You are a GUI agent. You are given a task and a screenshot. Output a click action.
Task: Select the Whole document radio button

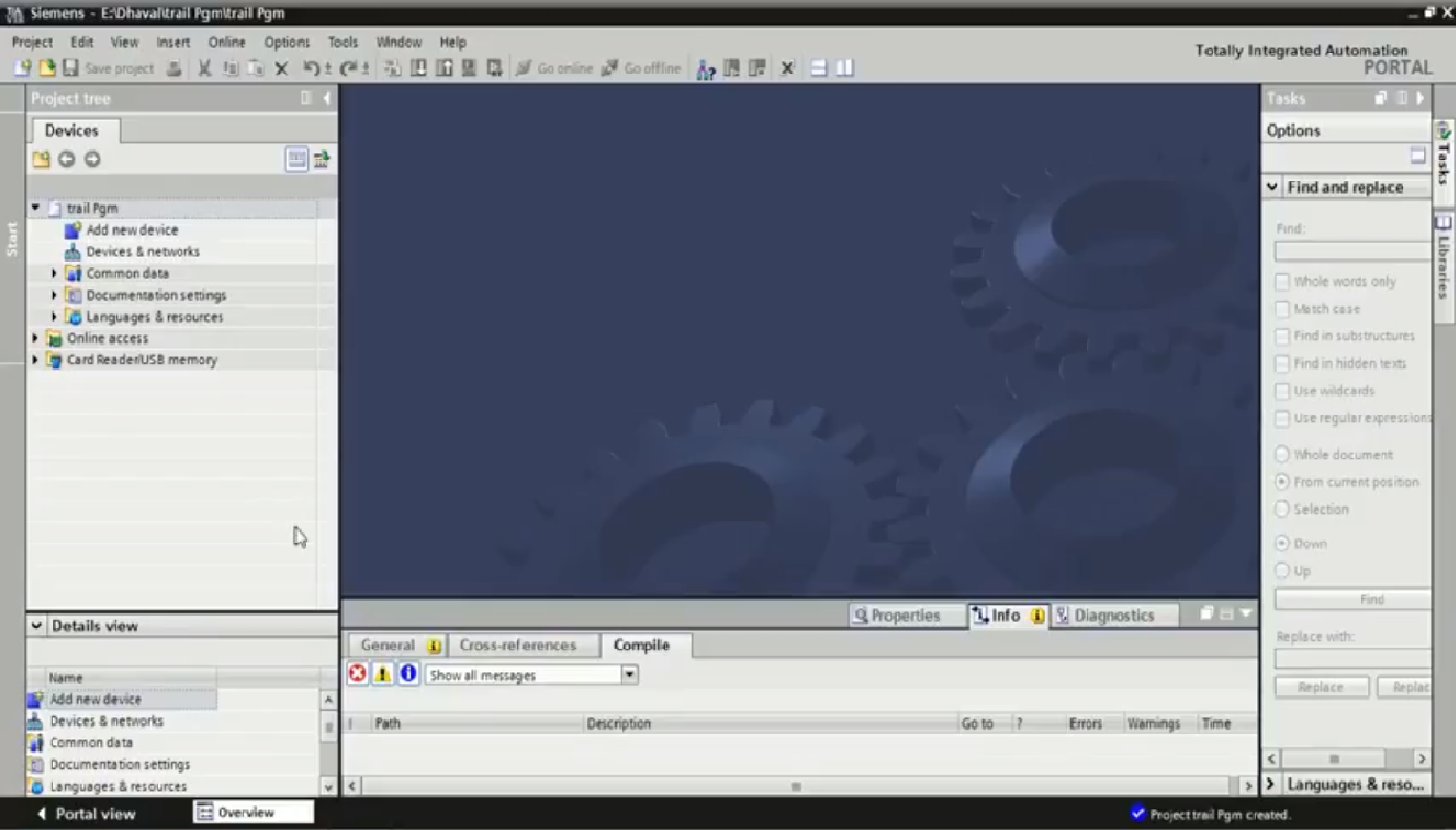1282,455
